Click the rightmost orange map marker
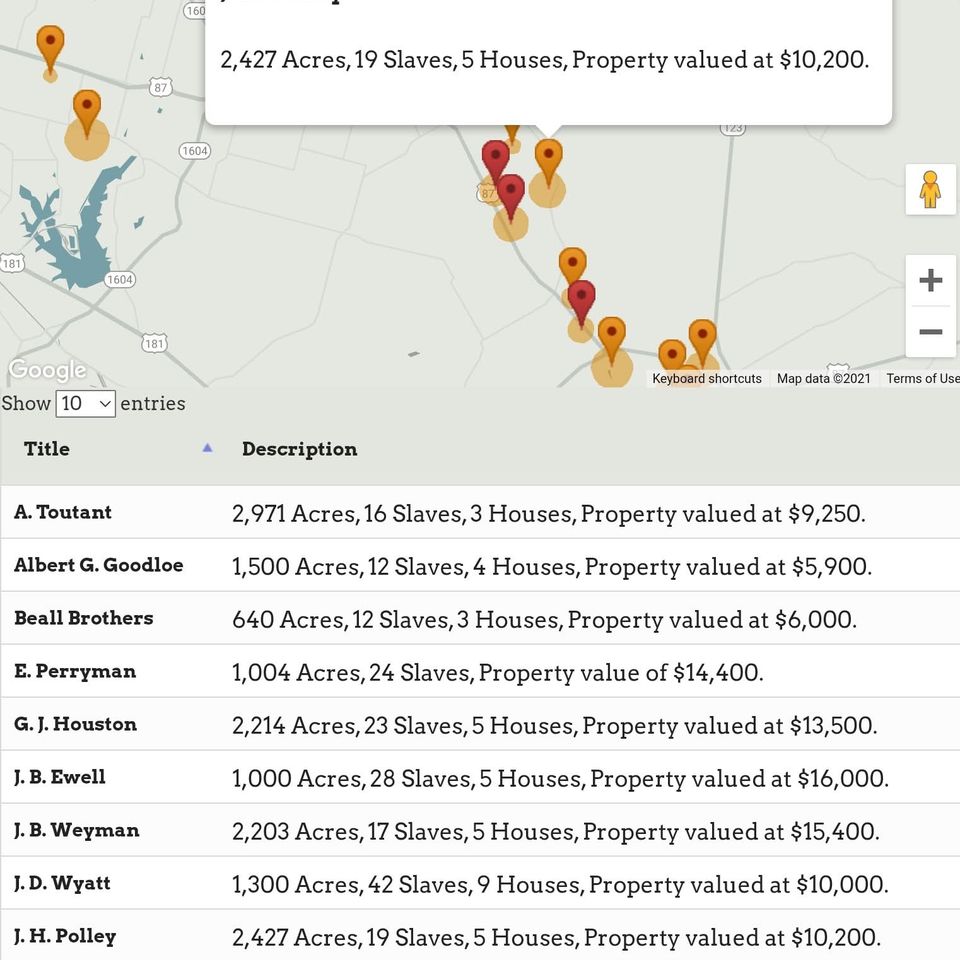 click(702, 340)
